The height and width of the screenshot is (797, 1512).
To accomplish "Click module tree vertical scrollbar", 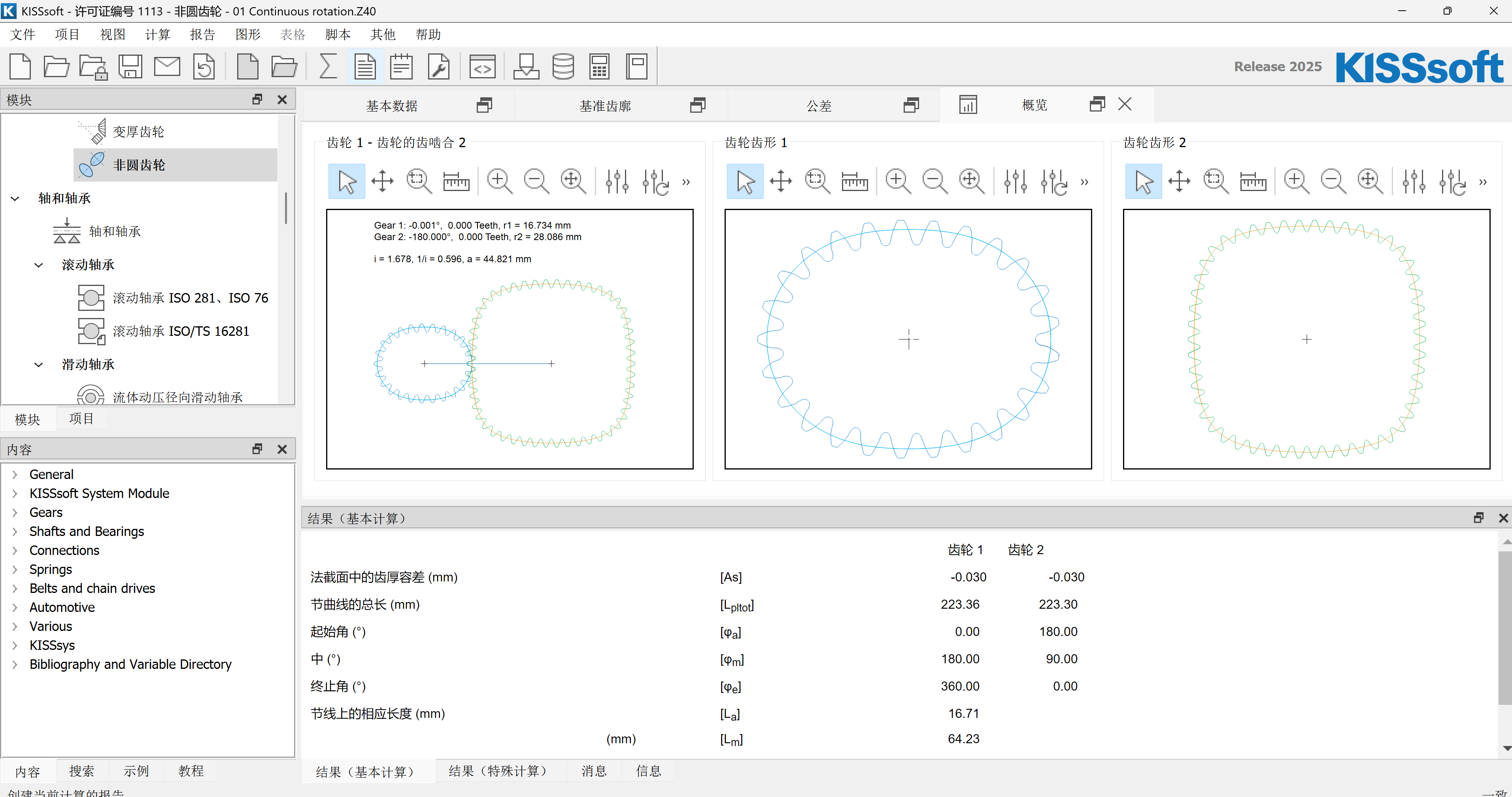I will 286,208.
